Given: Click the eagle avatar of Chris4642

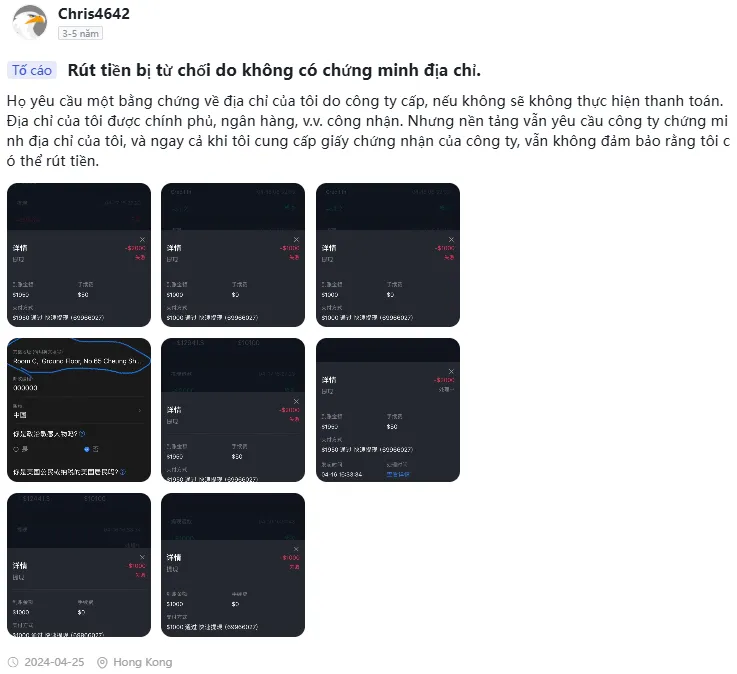Looking at the screenshot, I should (30, 22).
